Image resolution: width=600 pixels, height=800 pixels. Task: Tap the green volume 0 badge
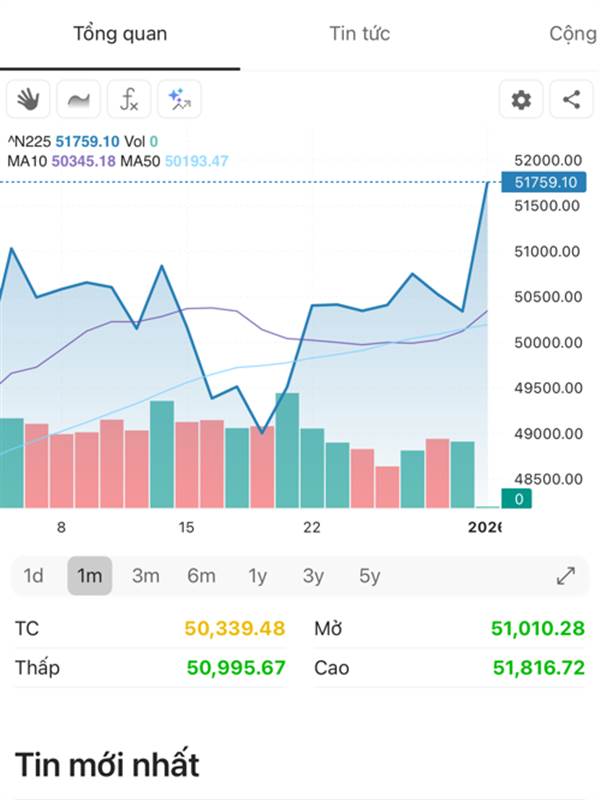pos(517,498)
